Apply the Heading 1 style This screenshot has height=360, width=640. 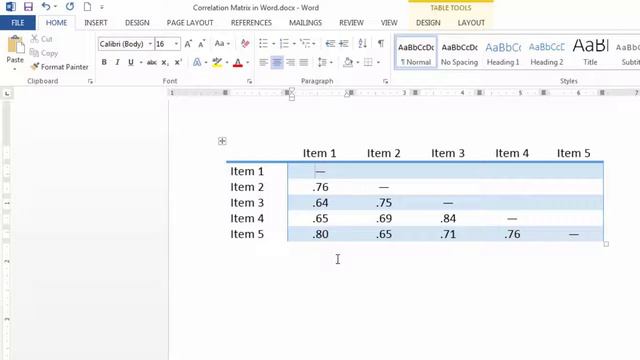[x=503, y=52]
